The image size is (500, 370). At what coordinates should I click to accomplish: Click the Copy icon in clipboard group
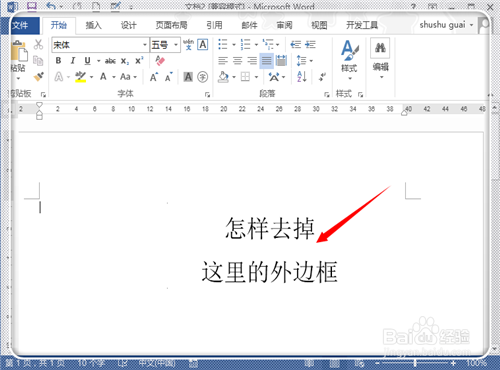[38, 61]
